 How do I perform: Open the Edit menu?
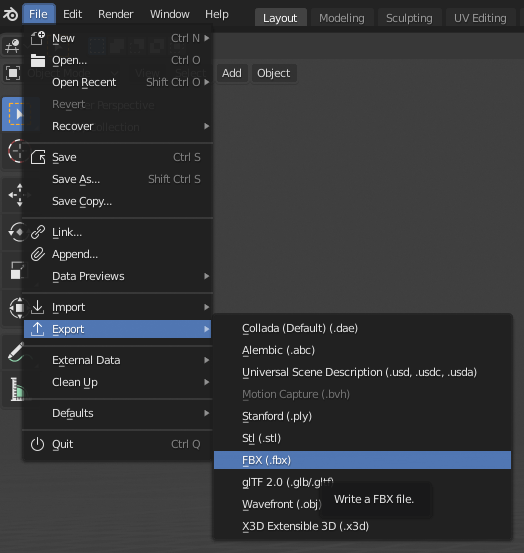click(x=72, y=14)
